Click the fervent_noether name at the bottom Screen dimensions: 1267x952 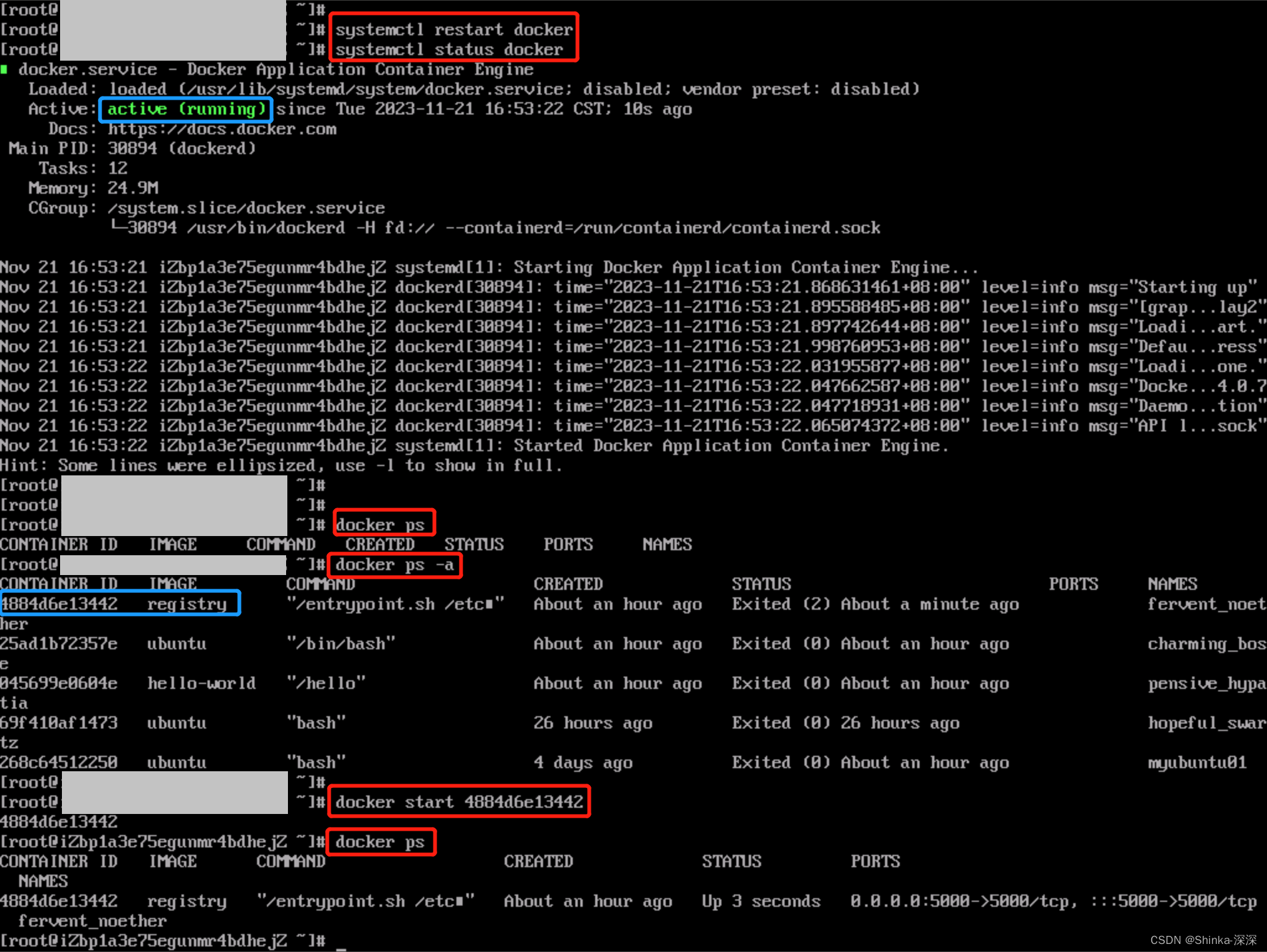[92, 921]
